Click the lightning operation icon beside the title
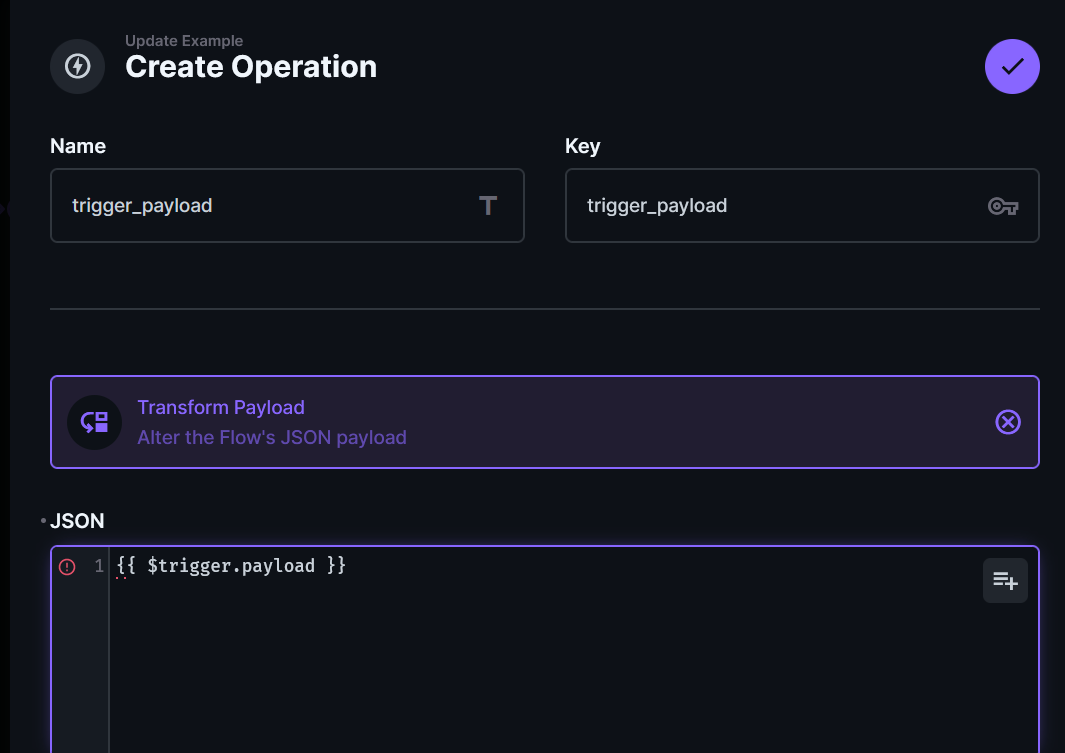The width and height of the screenshot is (1065, 753). (77, 66)
